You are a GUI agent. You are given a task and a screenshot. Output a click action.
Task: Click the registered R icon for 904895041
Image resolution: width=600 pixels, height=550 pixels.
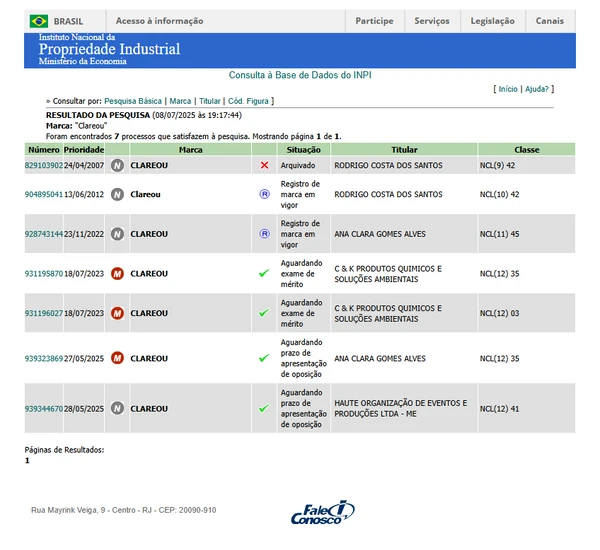[264, 194]
